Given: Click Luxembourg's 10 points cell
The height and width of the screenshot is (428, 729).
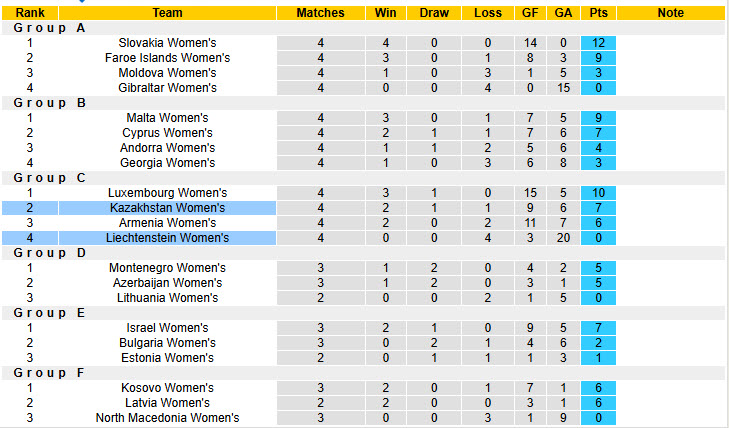Looking at the screenshot, I should coord(598,193).
